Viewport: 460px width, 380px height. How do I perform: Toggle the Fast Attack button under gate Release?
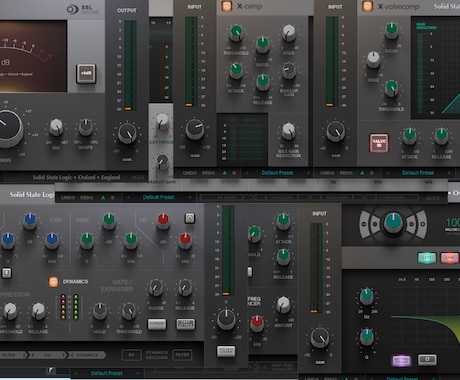(186, 324)
